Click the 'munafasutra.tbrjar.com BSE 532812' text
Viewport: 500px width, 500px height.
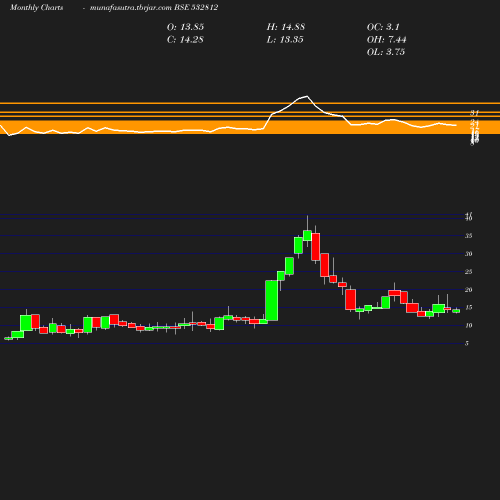[154, 8]
